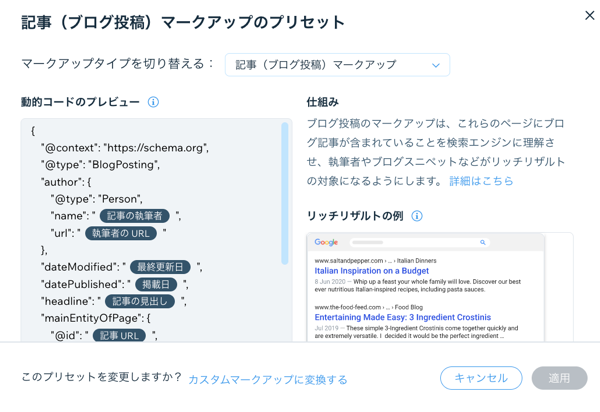600x412 pixels.
Task: Click the "@type": "BlogPosting" code line
Action: coord(100,165)
